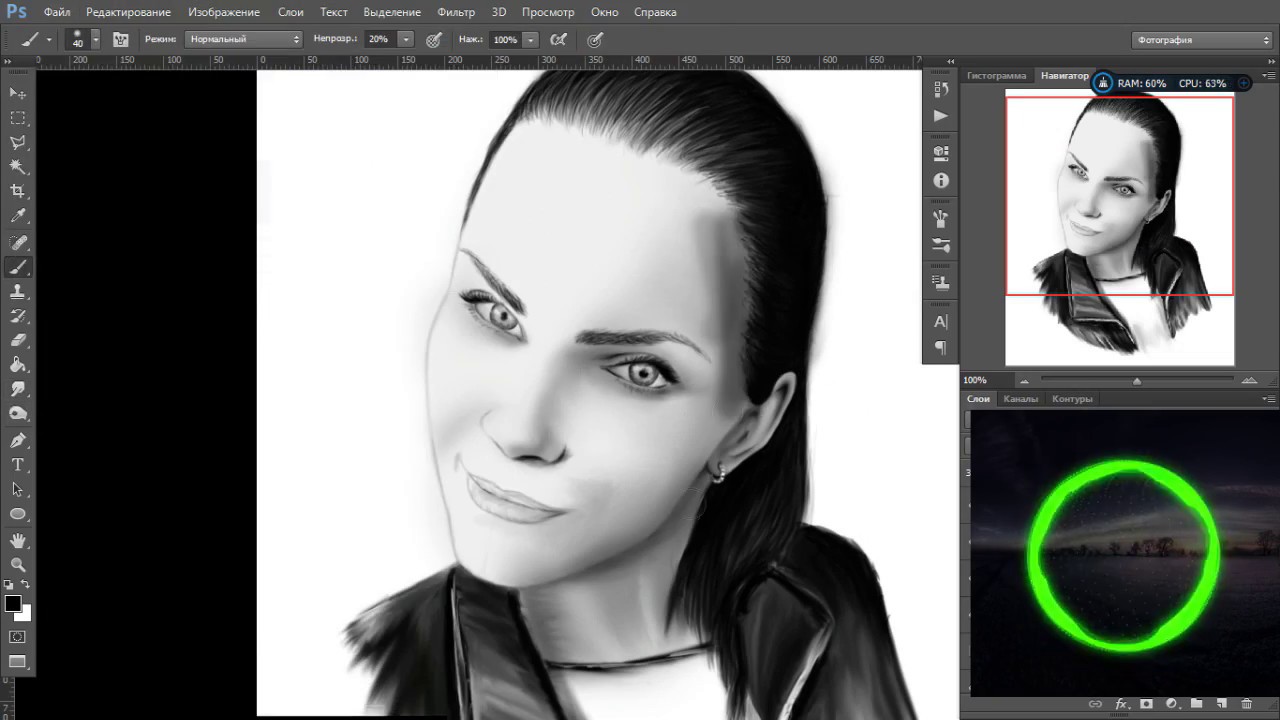Viewport: 1280px width, 720px height.
Task: Select the Path Selection tool
Action: click(18, 490)
